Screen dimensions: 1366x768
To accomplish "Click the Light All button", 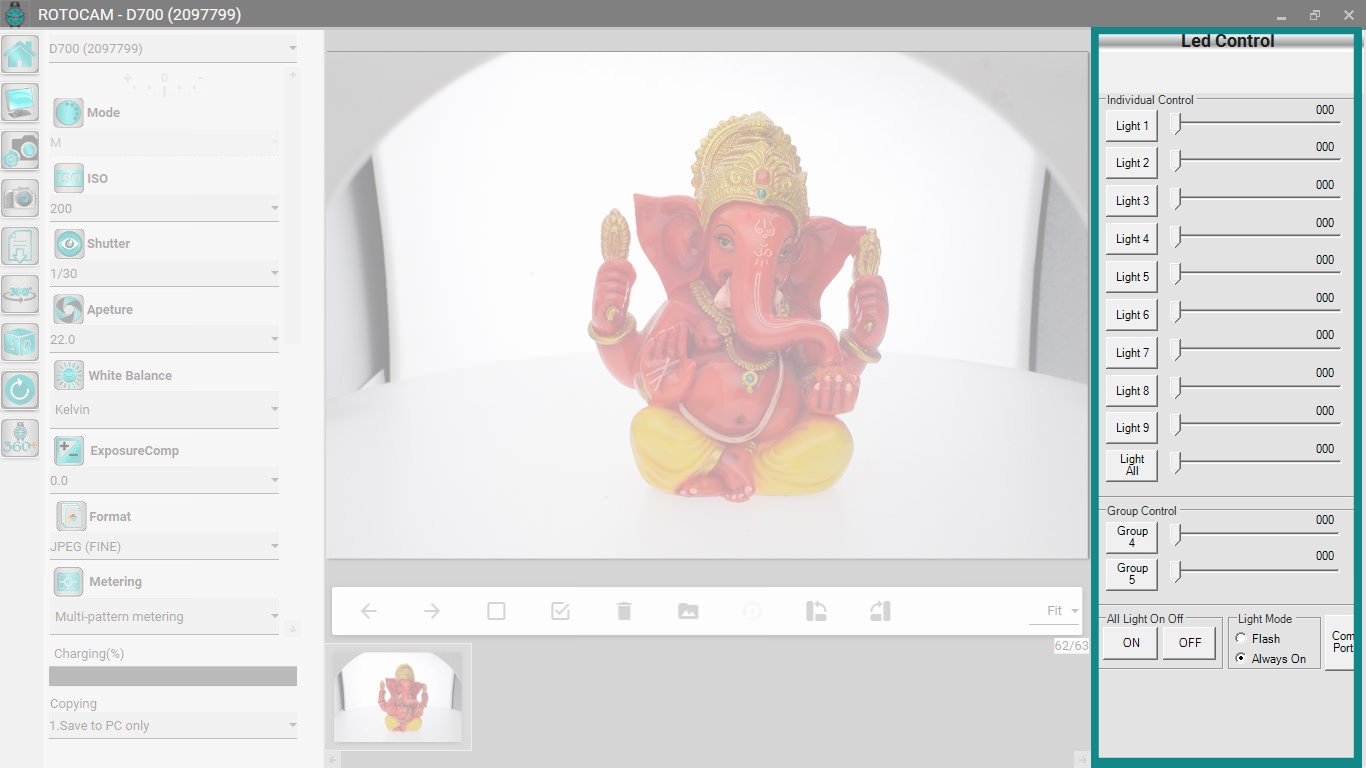I will point(1132,465).
